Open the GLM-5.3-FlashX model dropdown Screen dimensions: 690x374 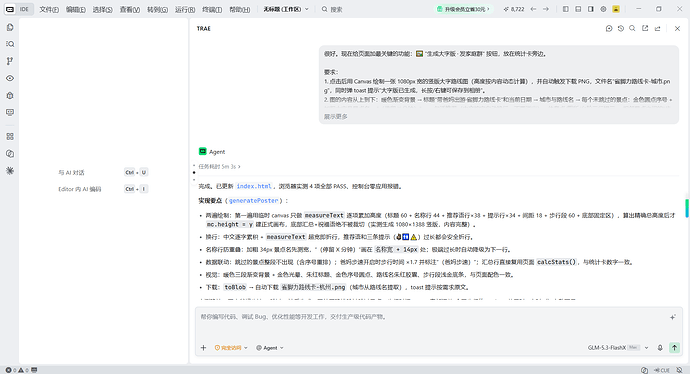[x=618, y=348]
